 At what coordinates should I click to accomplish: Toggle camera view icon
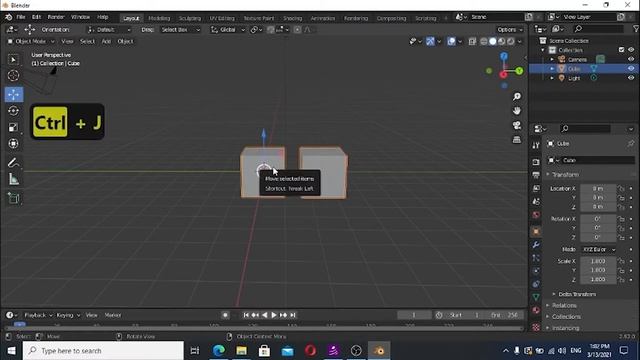click(x=517, y=125)
